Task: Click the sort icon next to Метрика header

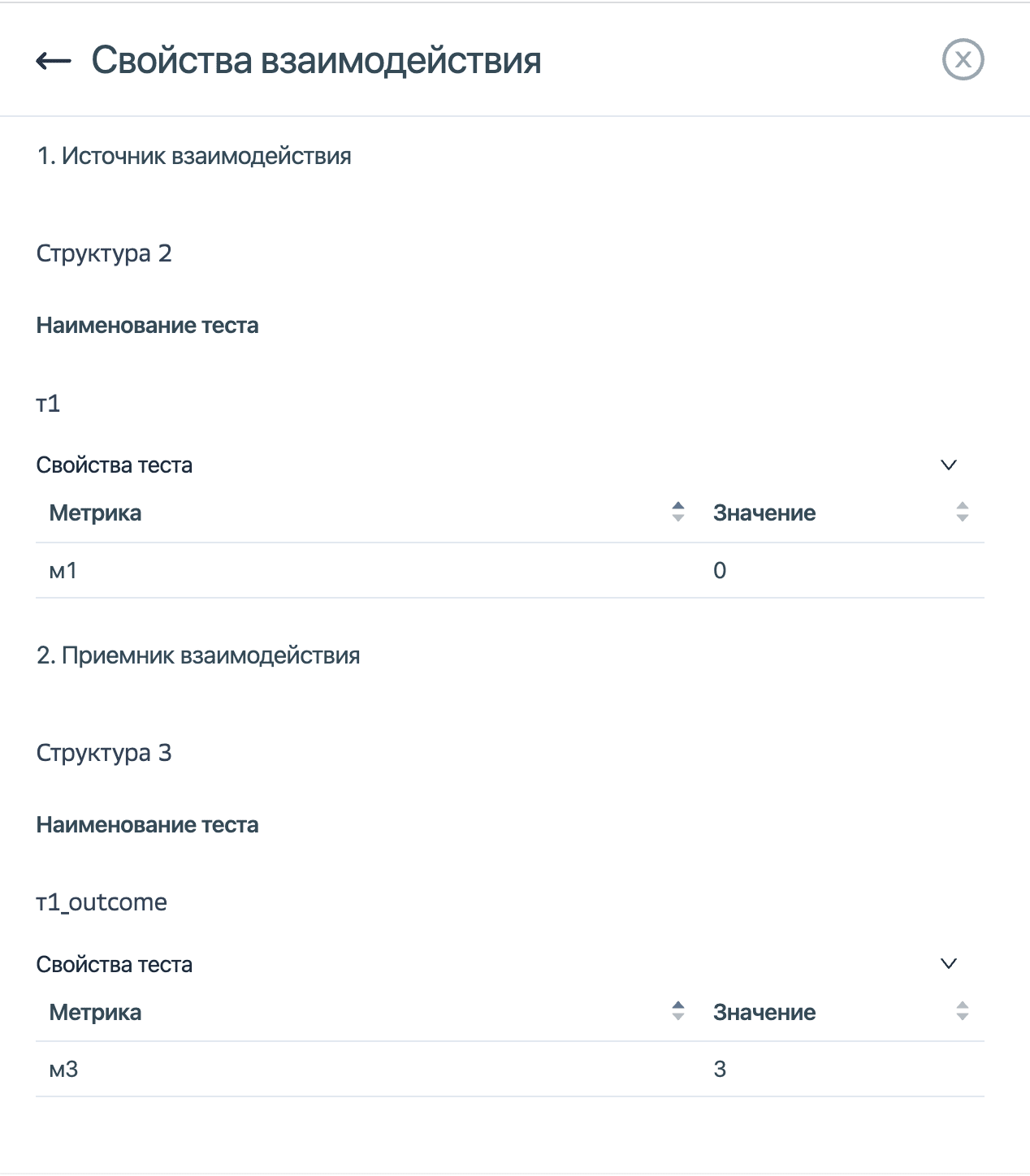Action: point(677,512)
